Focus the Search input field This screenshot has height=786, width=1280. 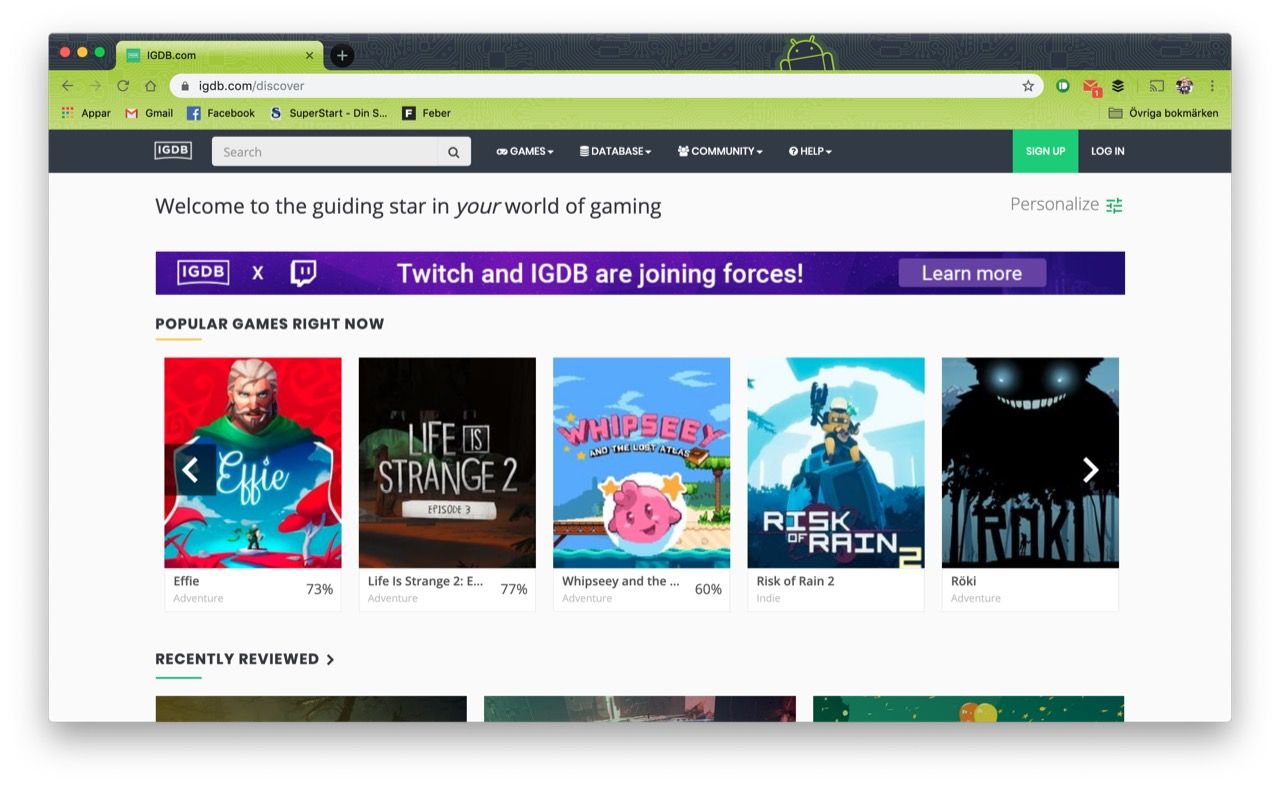[325, 152]
